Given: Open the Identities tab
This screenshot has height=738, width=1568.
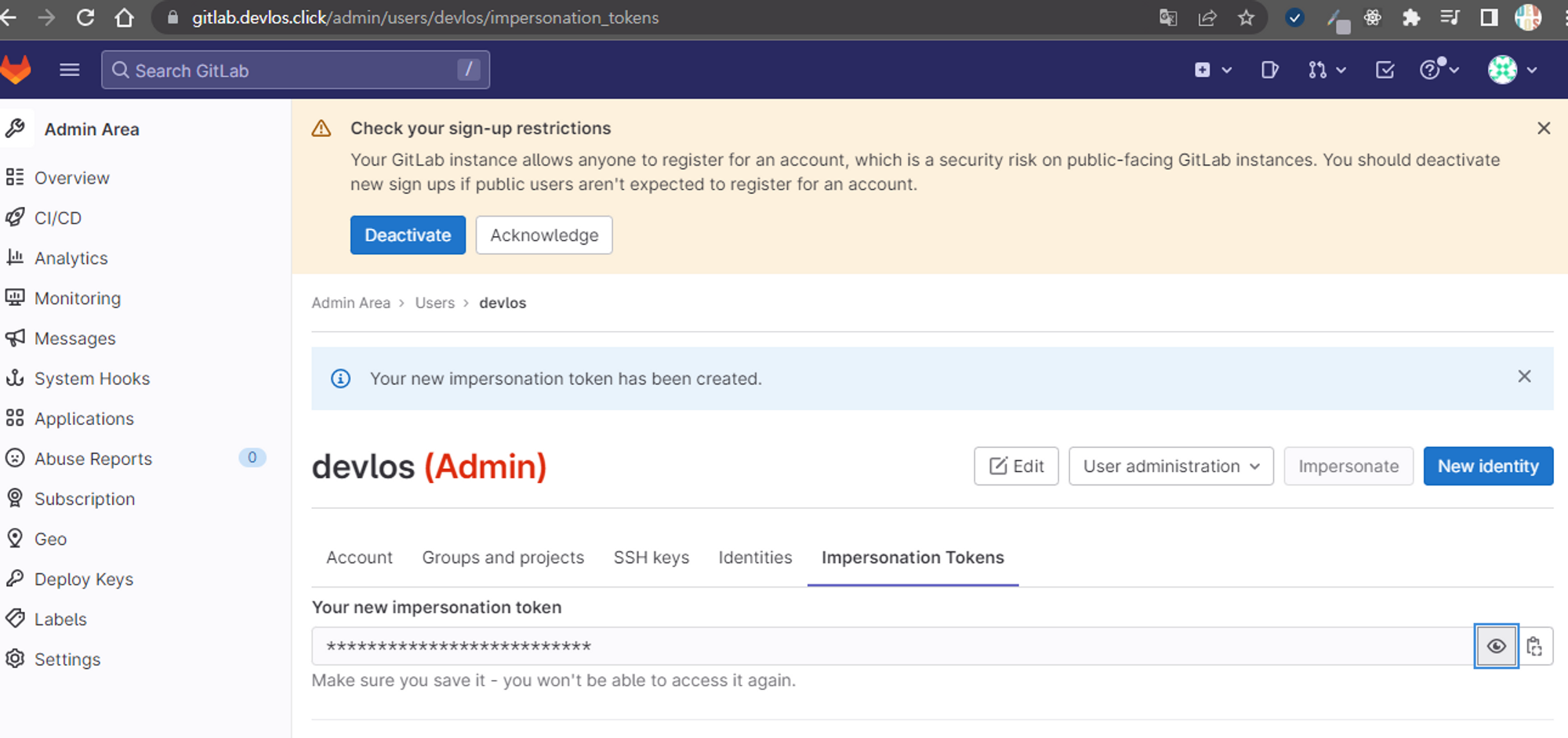Looking at the screenshot, I should tap(755, 558).
